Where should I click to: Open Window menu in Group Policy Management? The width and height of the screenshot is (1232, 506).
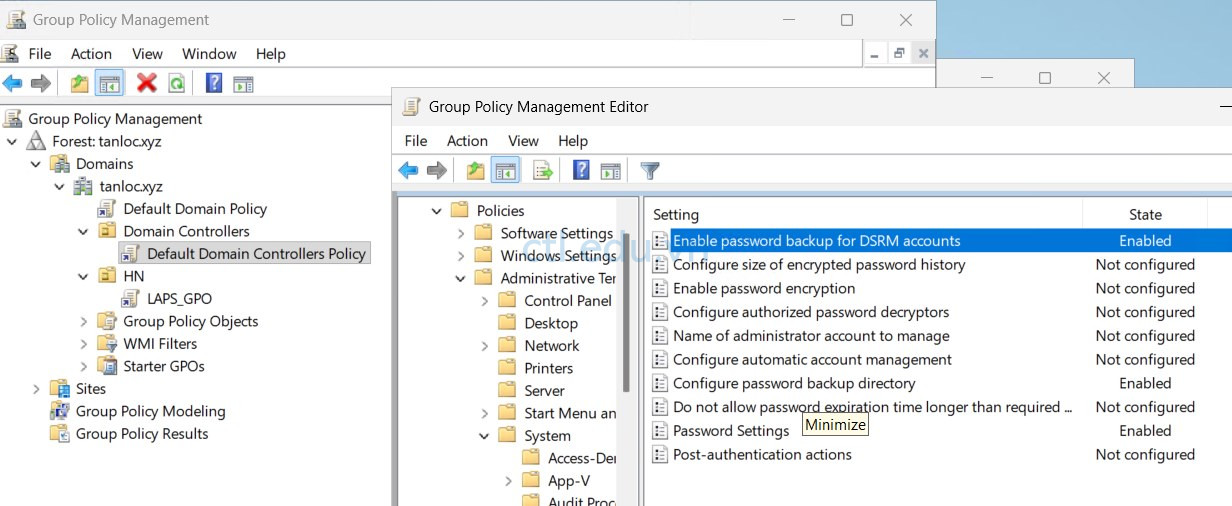pos(209,54)
